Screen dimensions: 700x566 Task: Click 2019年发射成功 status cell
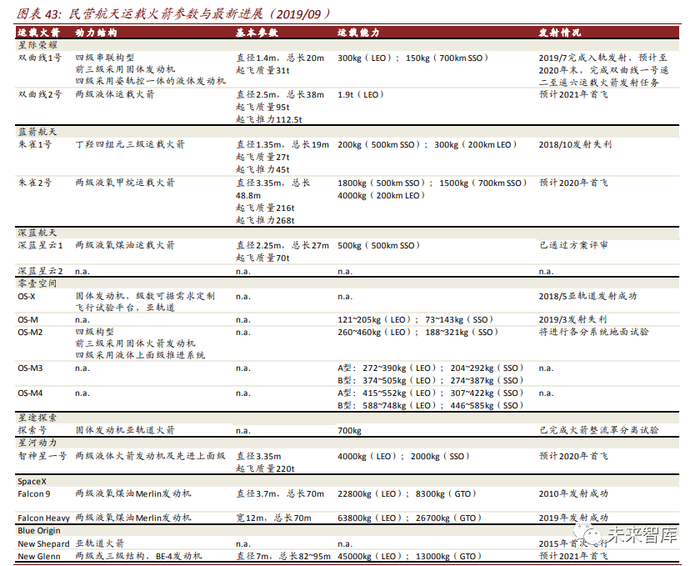click(573, 518)
